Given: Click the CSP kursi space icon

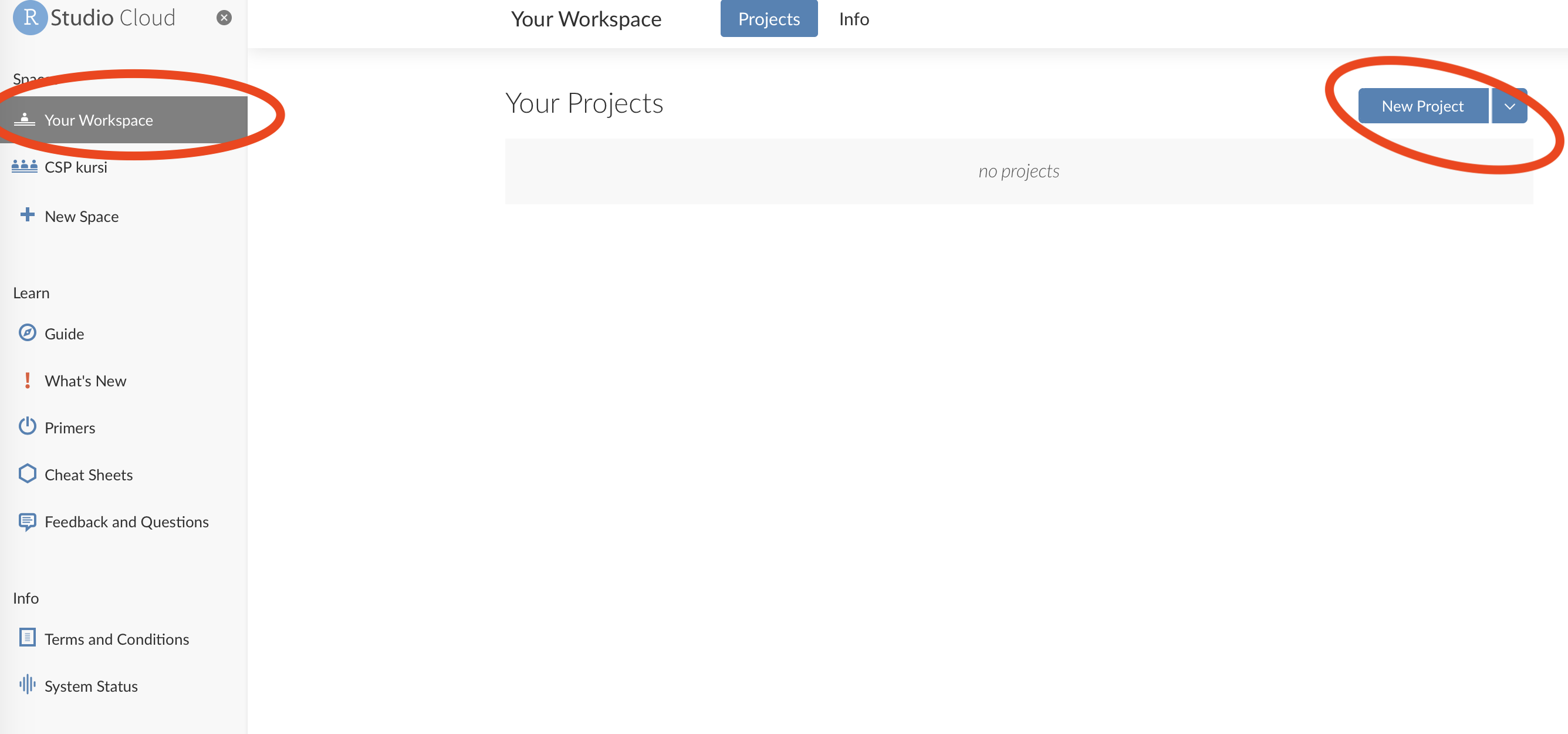Looking at the screenshot, I should coord(23,166).
